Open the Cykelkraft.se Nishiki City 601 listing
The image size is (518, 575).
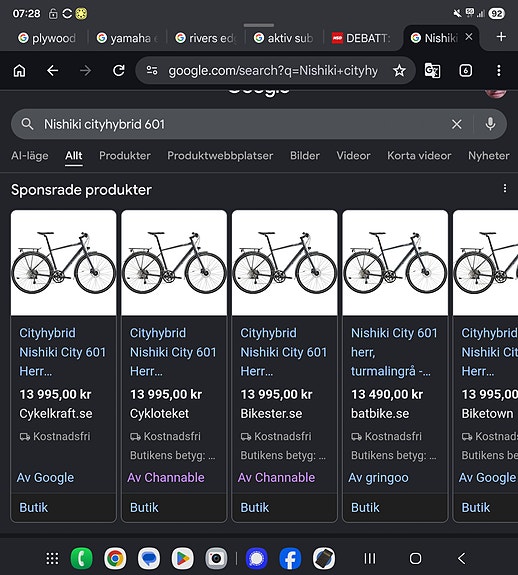pos(62,352)
